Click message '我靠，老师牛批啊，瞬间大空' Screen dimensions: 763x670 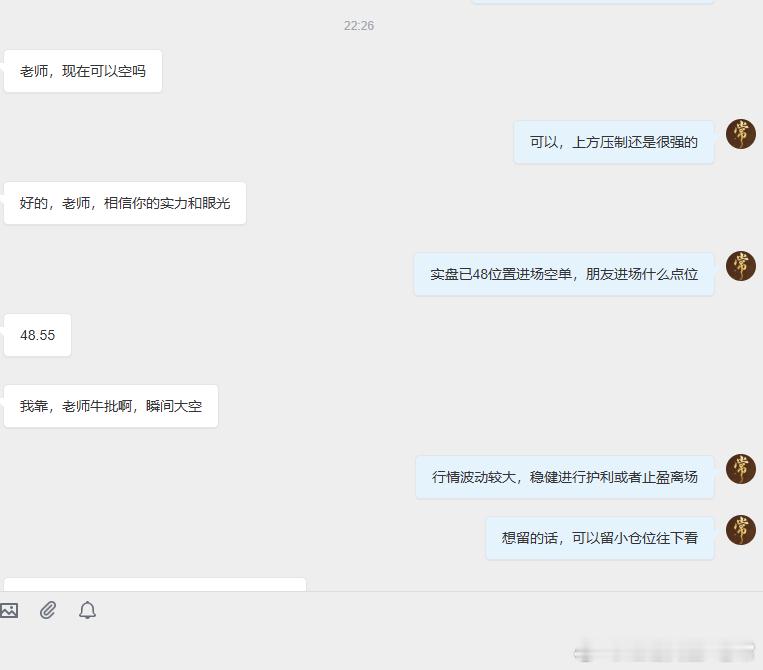pyautogui.click(x=111, y=406)
